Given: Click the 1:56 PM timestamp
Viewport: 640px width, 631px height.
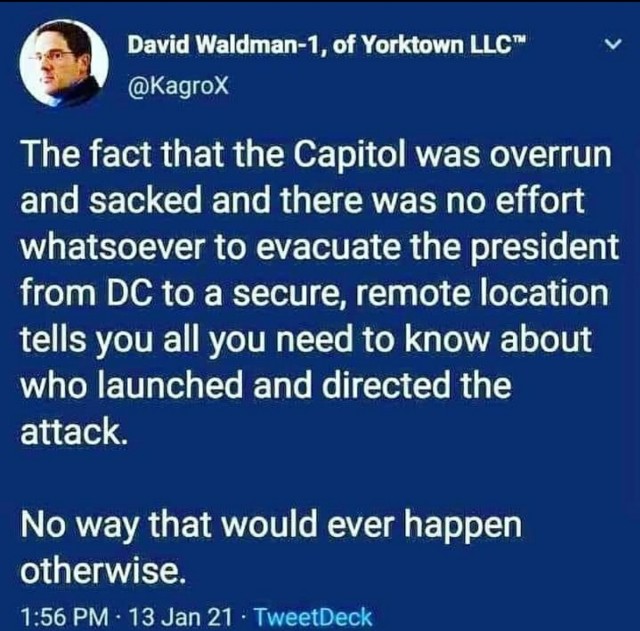Looking at the screenshot, I should coord(65,616).
